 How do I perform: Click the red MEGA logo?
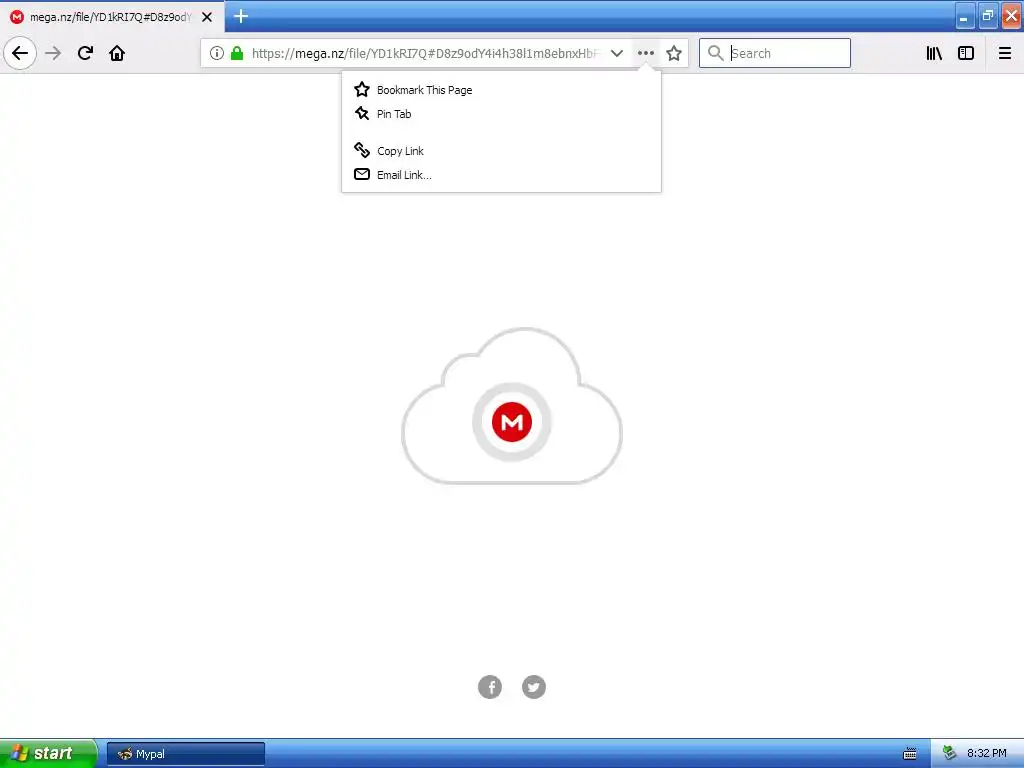tap(512, 422)
